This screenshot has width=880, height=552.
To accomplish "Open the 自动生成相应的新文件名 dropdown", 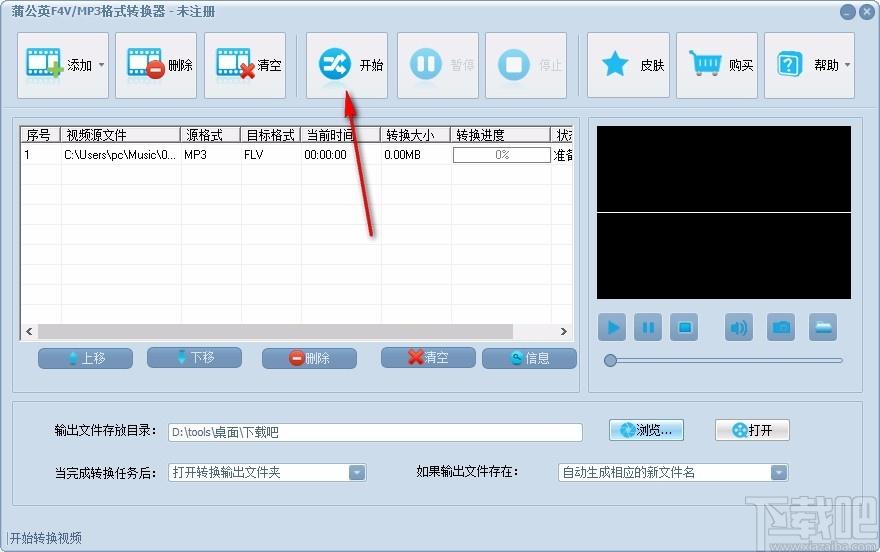I will (673, 472).
